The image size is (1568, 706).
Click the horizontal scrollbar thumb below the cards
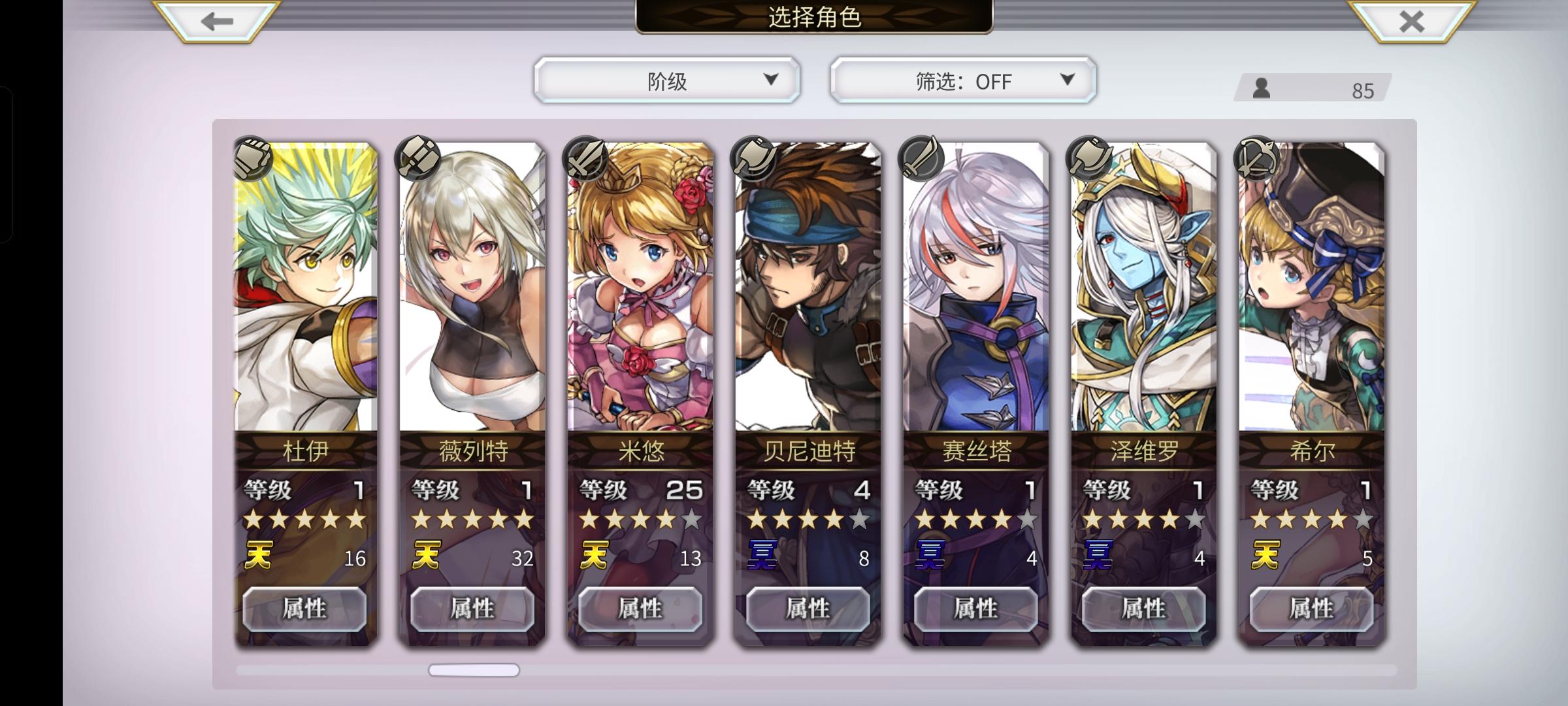coord(474,670)
